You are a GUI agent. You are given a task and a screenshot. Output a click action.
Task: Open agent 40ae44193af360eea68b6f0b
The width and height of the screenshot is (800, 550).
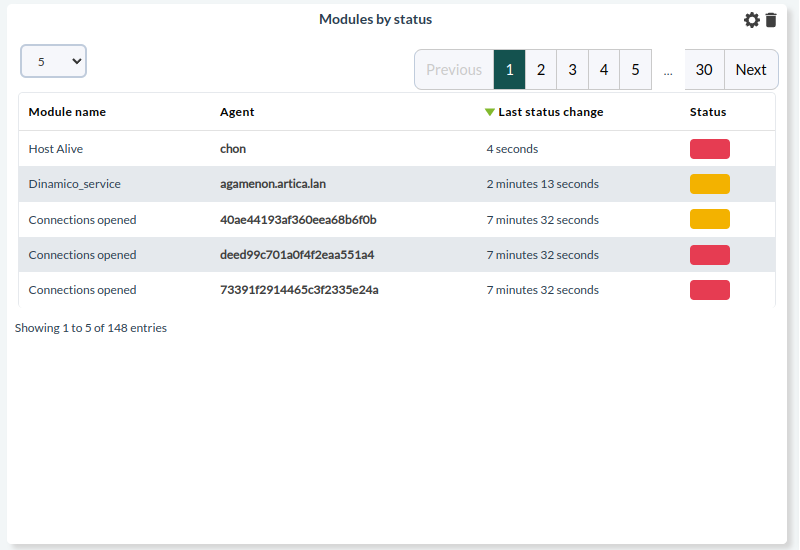coord(298,220)
